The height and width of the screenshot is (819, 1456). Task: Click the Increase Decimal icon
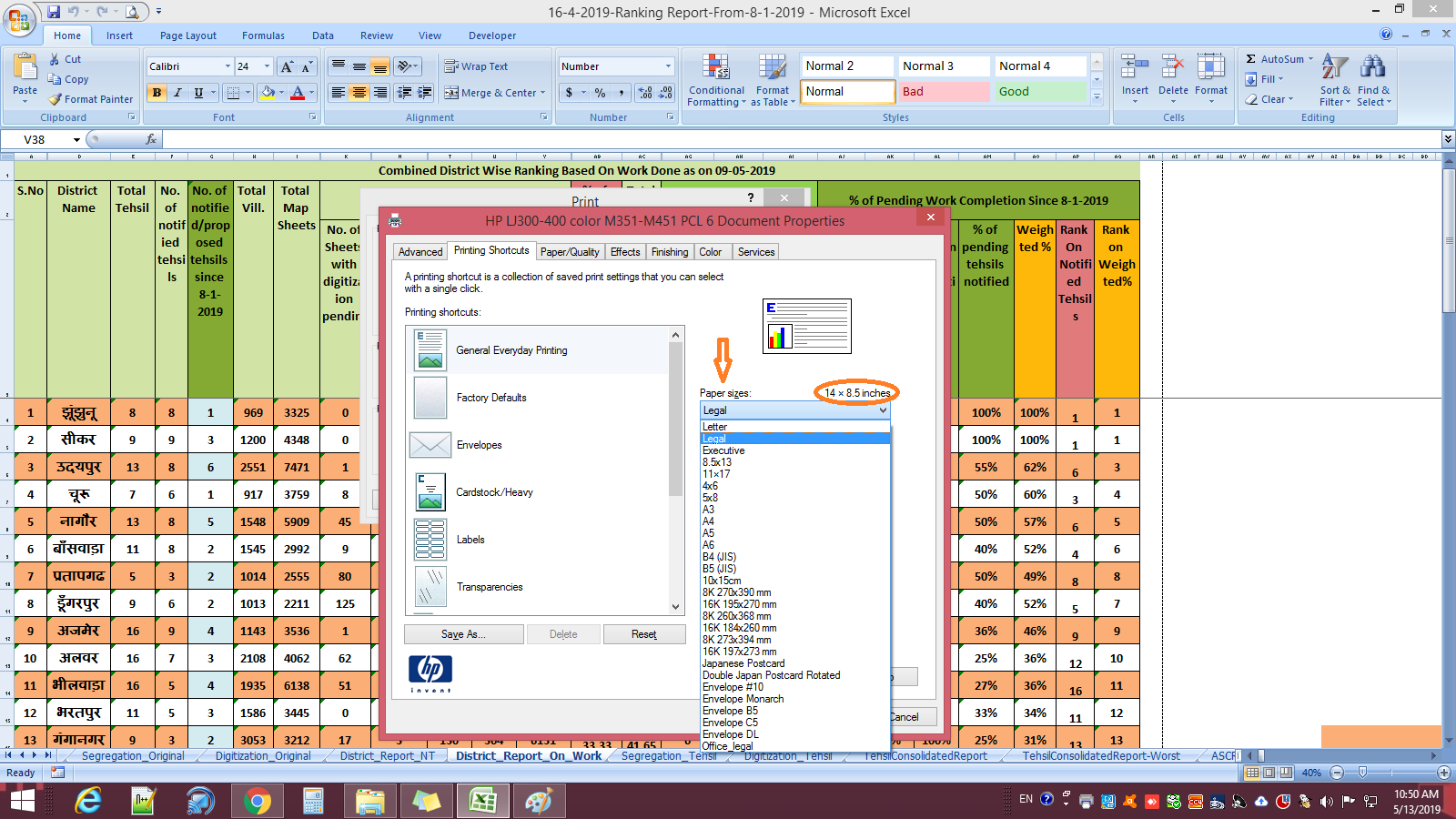pos(645,93)
